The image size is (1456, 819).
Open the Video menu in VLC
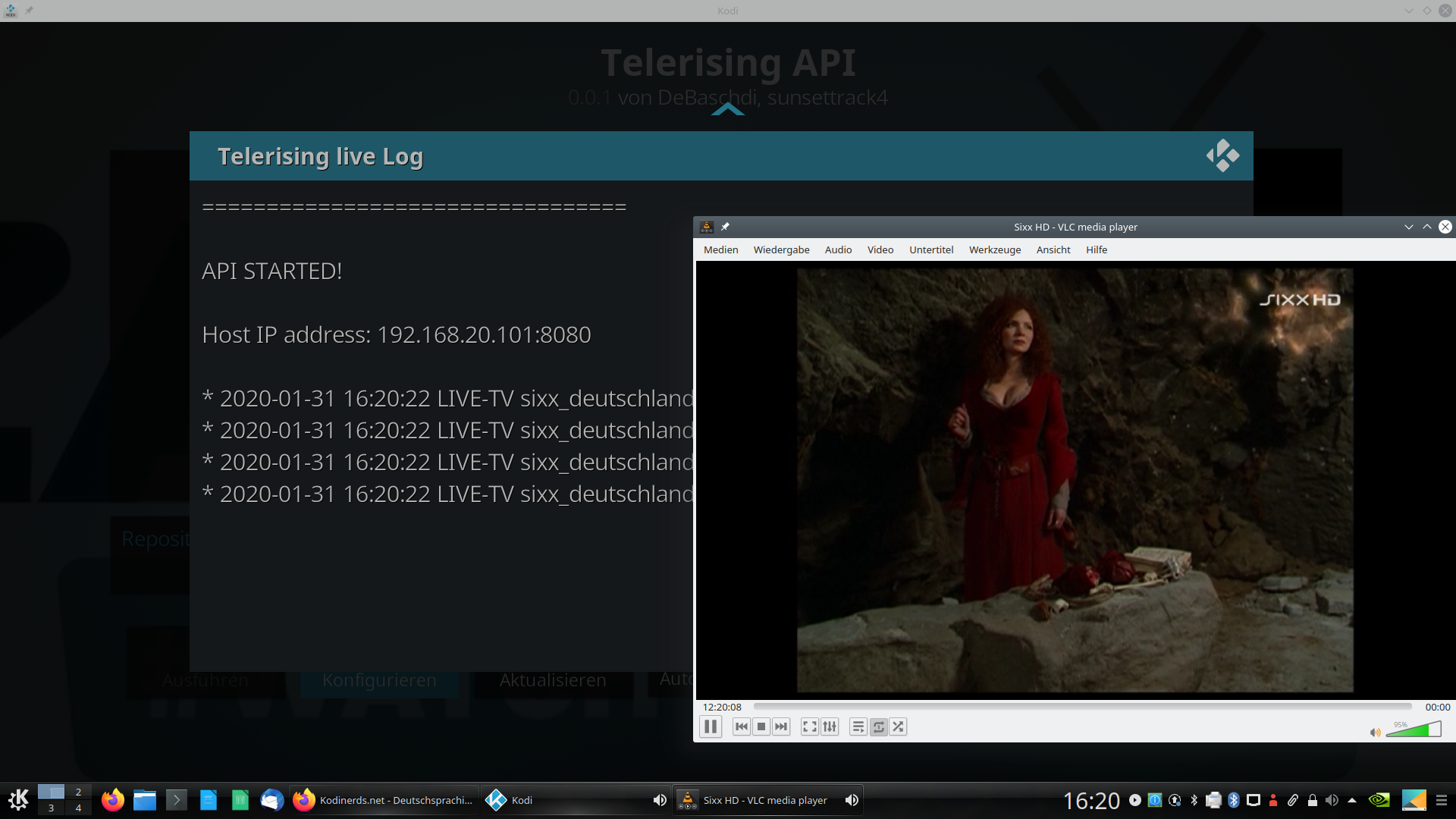(880, 249)
